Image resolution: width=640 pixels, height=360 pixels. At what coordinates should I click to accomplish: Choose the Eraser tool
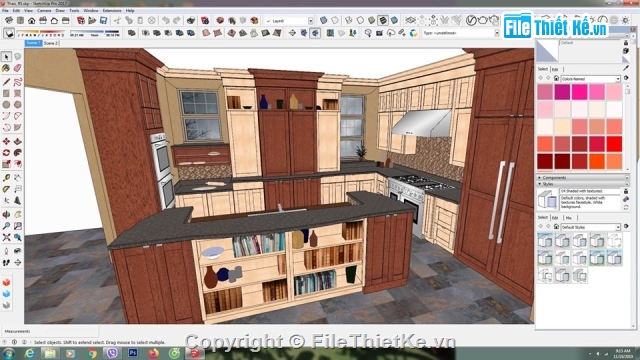click(18, 68)
